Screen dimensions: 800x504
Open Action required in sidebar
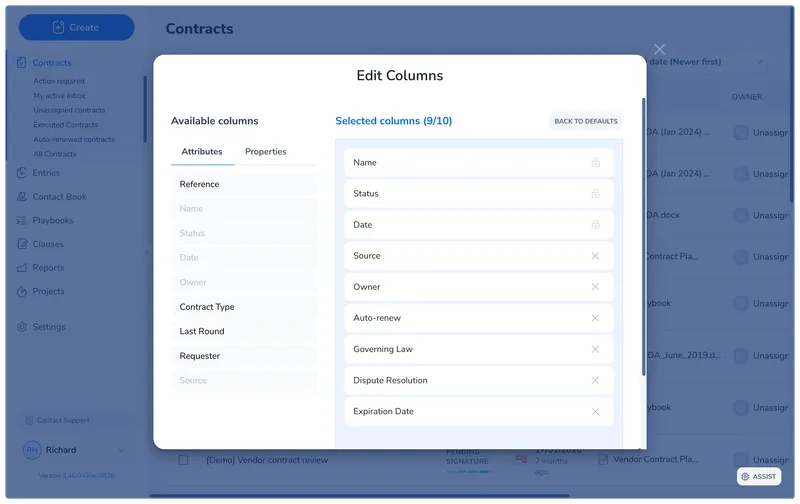pyautogui.click(x=59, y=81)
